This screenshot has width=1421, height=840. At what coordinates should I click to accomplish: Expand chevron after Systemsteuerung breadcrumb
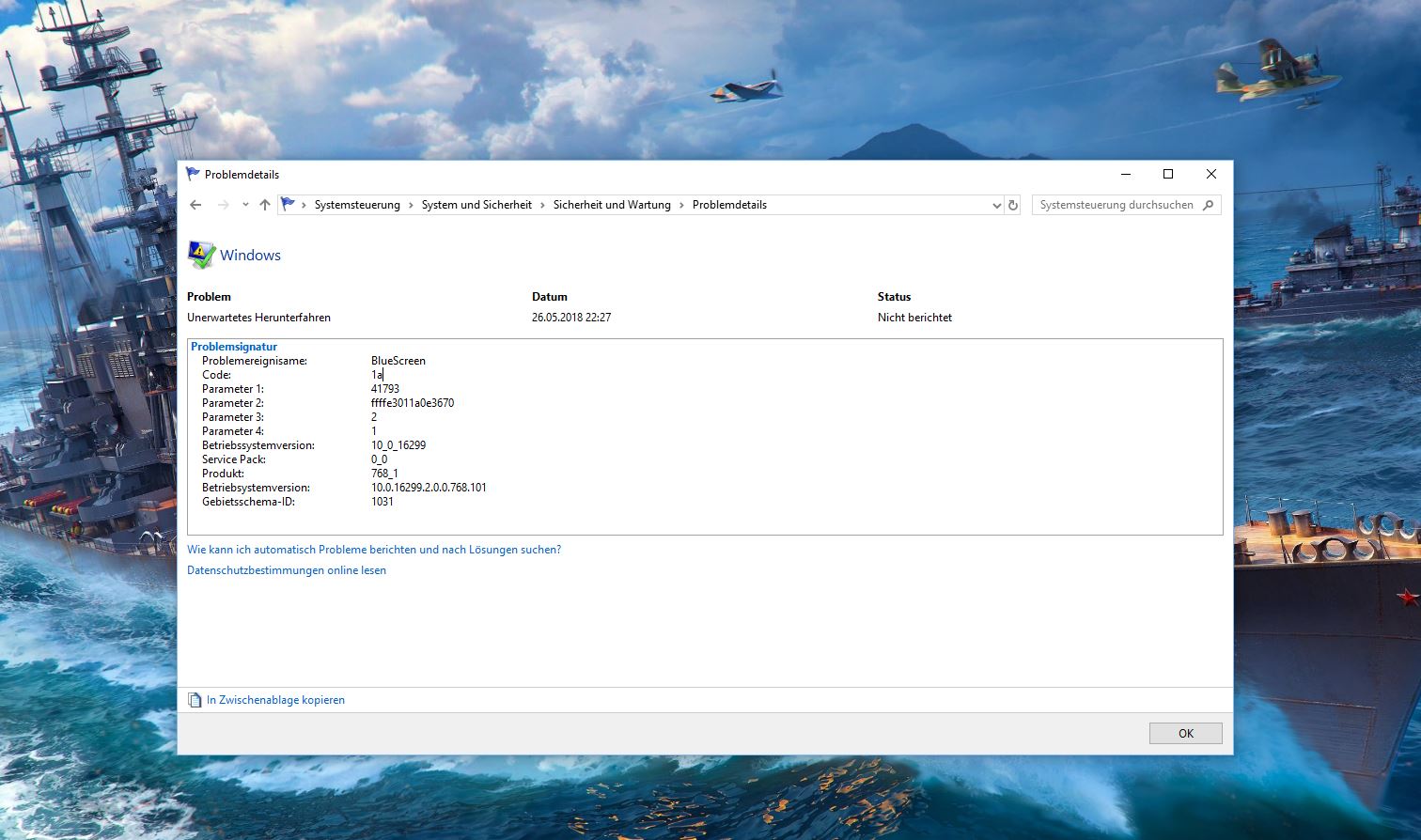tap(411, 205)
